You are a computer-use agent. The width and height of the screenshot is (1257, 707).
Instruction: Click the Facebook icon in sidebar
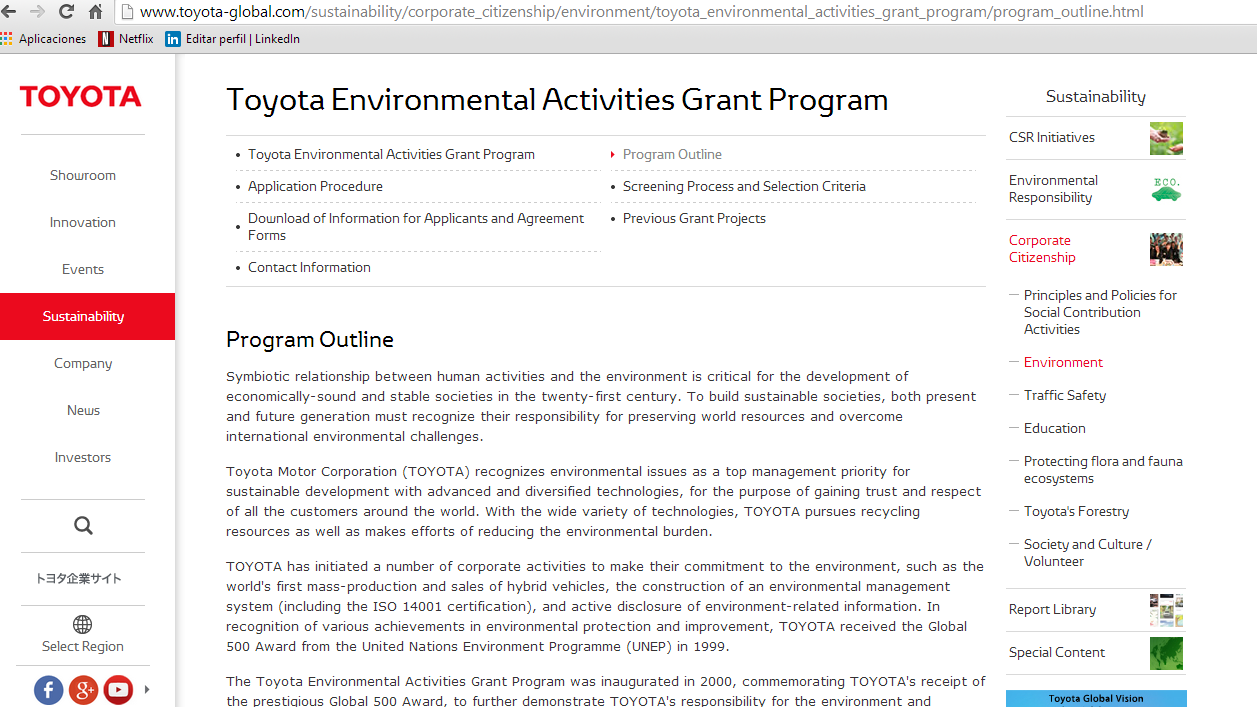pos(49,689)
